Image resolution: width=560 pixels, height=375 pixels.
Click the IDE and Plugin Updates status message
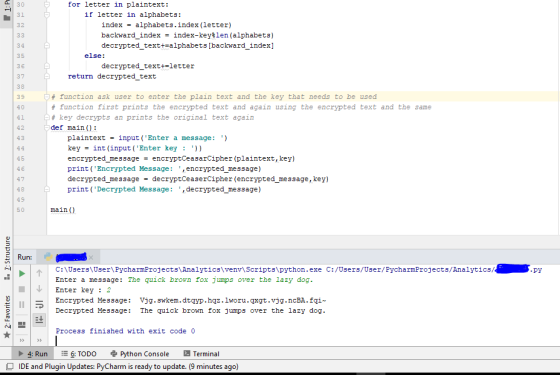[x=128, y=366]
